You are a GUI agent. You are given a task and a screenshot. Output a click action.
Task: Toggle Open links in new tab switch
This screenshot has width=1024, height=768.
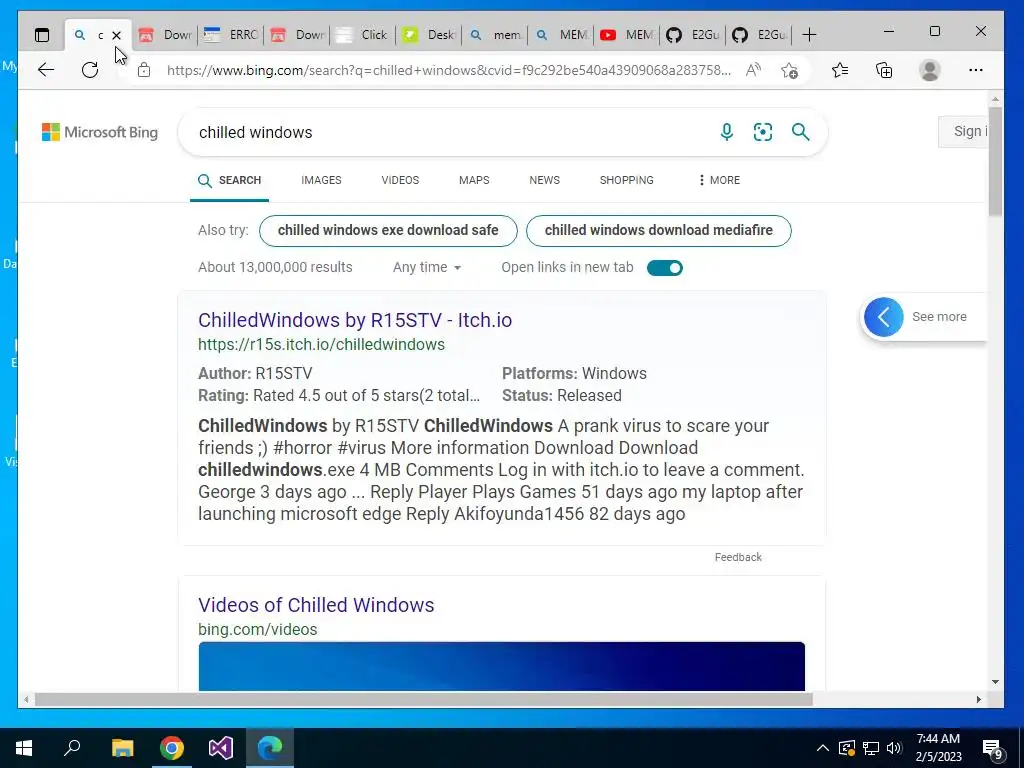[665, 268]
